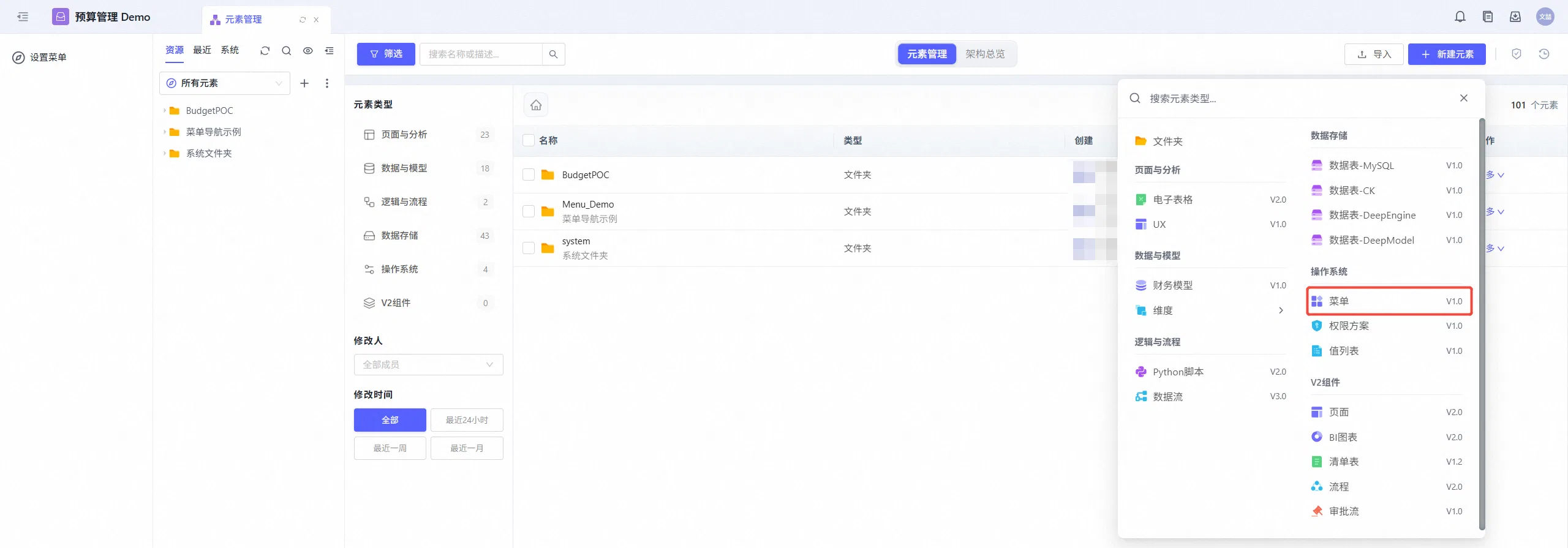Select 审批流 element type

tap(1386, 511)
